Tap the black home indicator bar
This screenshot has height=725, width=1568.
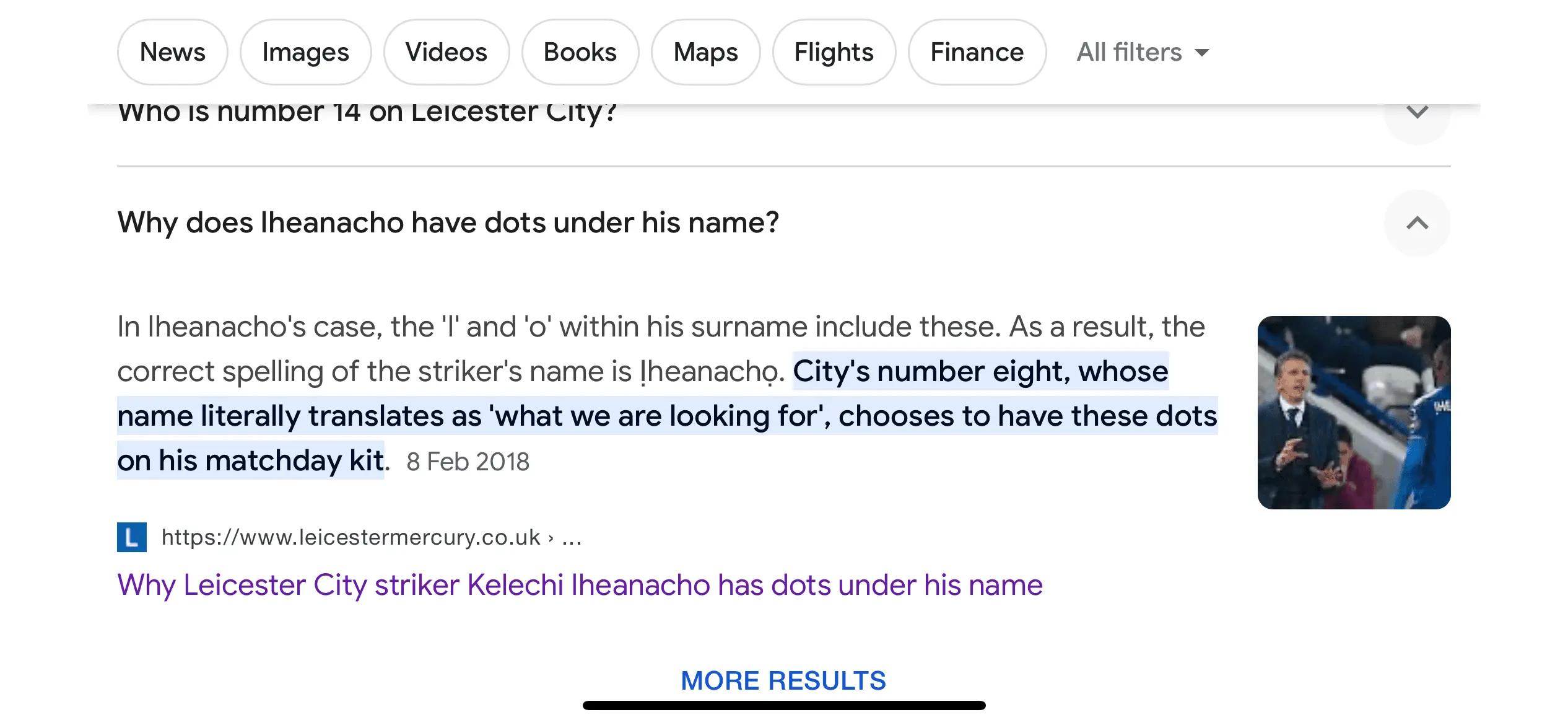click(784, 706)
